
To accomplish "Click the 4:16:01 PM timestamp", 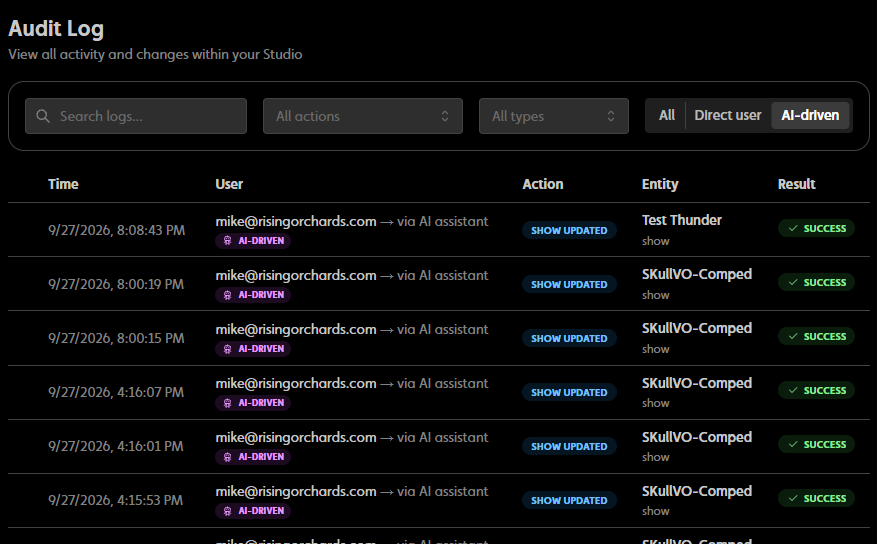I will pyautogui.click(x=115, y=446).
